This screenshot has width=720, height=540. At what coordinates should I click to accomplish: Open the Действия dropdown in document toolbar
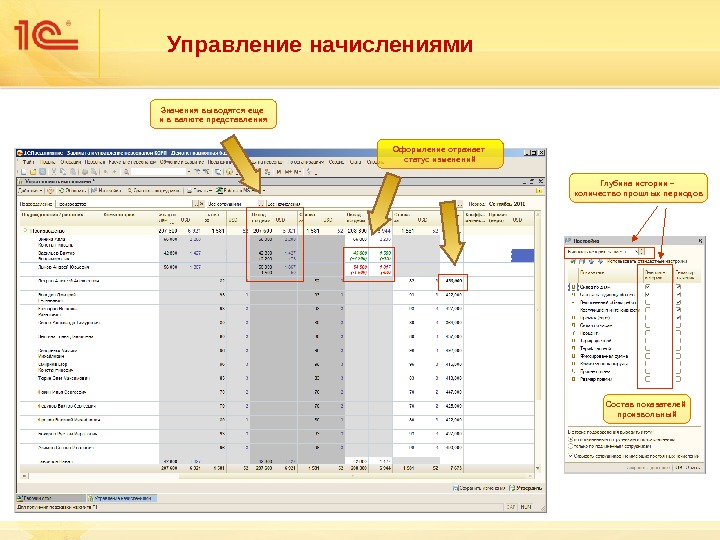[30, 191]
